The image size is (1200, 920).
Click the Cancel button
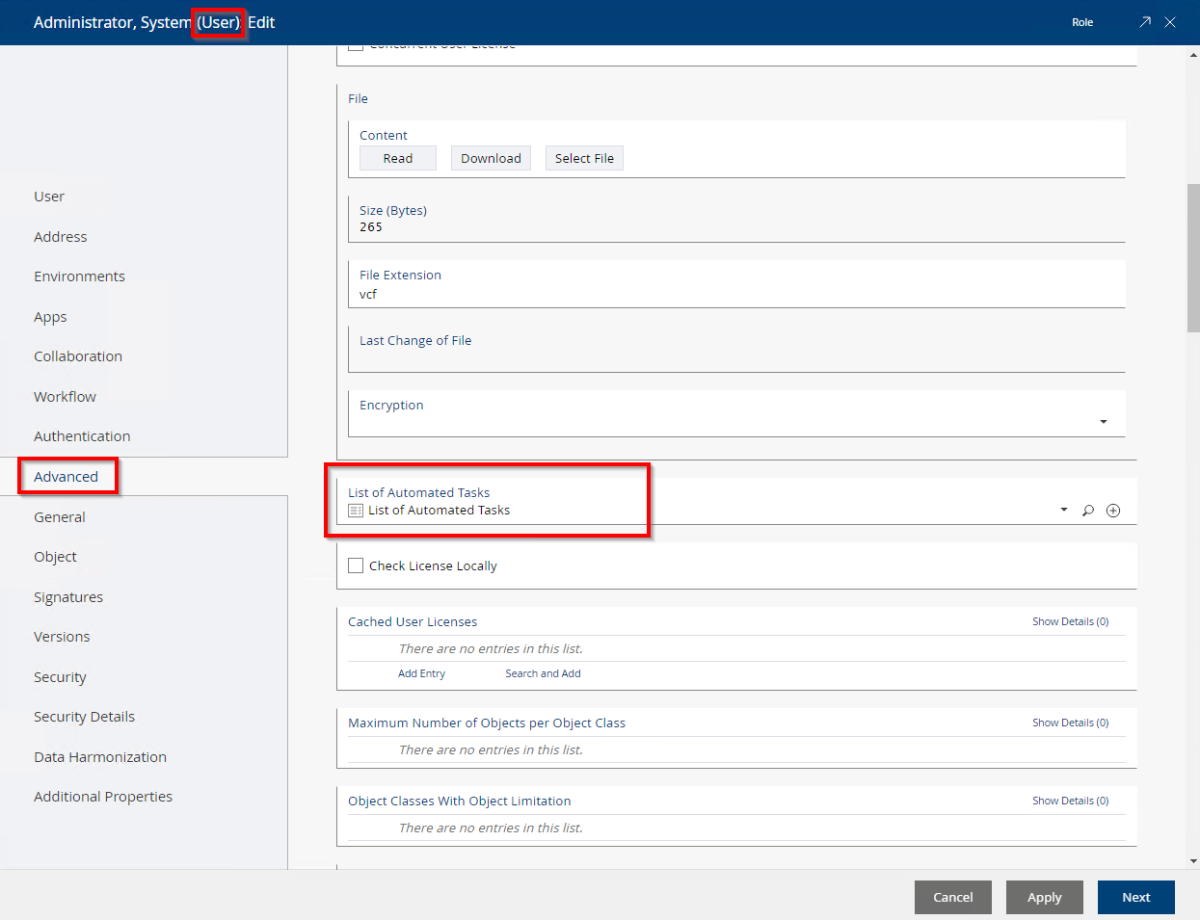(x=953, y=897)
